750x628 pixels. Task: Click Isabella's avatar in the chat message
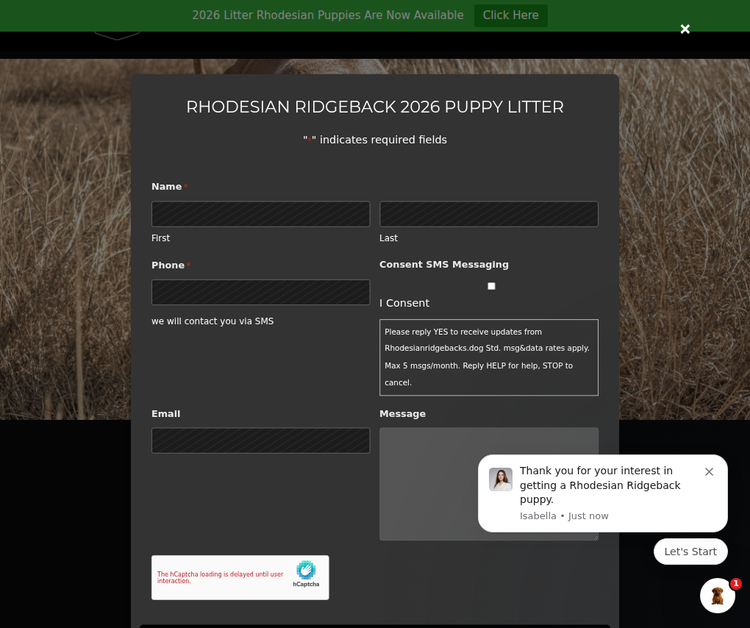(x=500, y=479)
